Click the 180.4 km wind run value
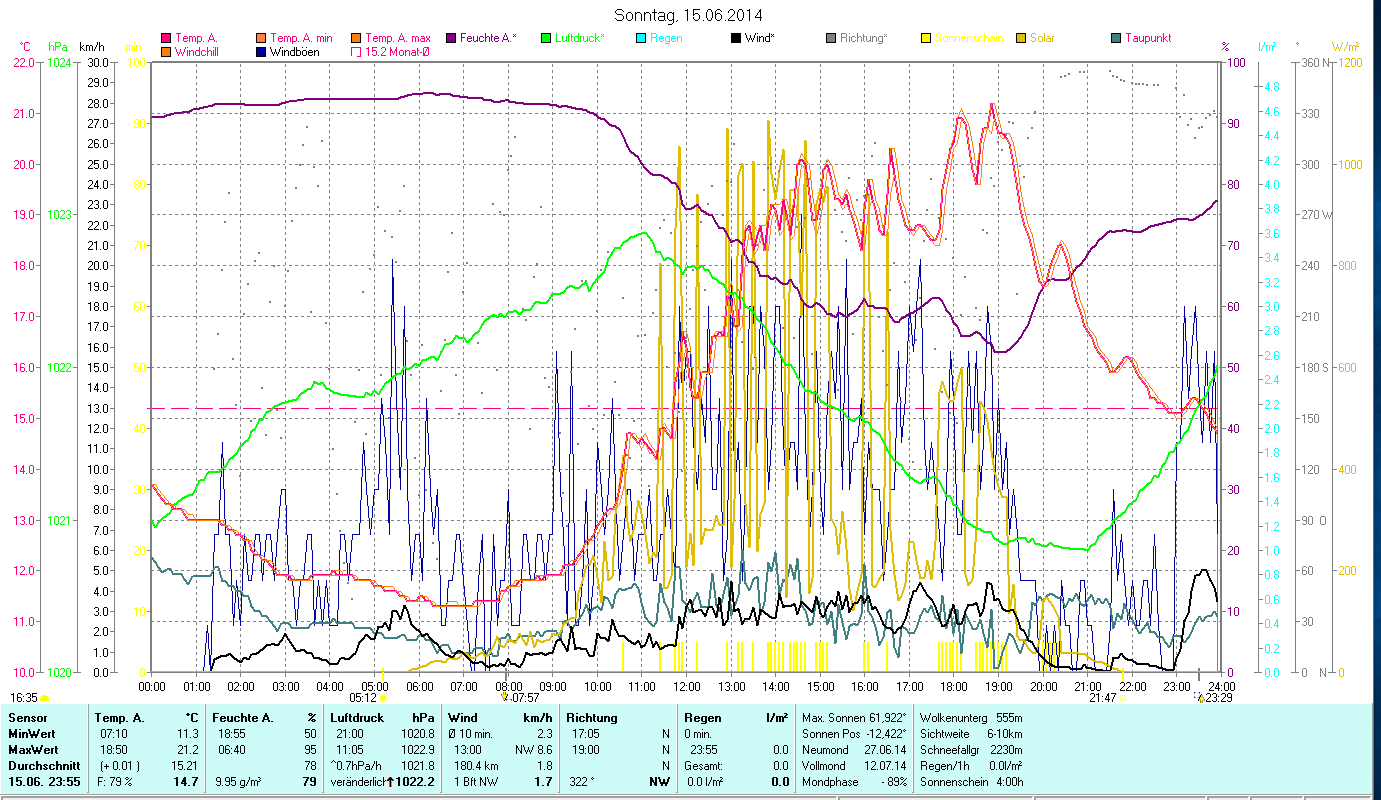 point(477,766)
